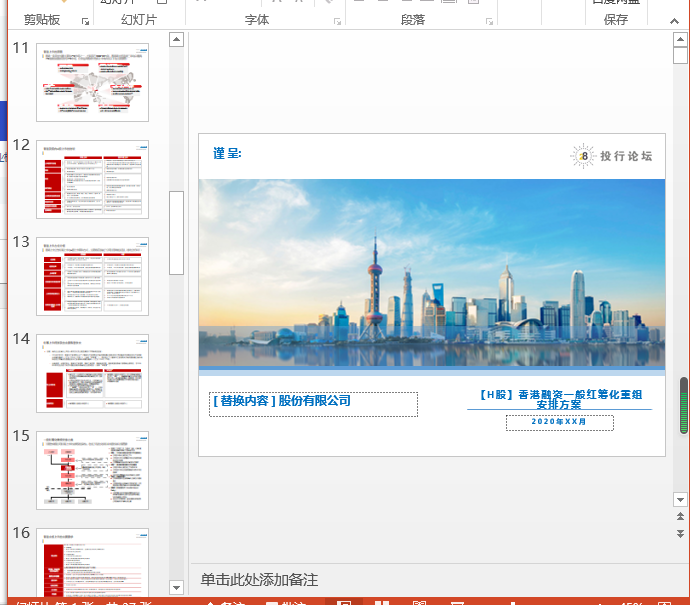This screenshot has width=690, height=605.
Task: Select the 2020年XX月 date placeholder
Action: coord(559,423)
